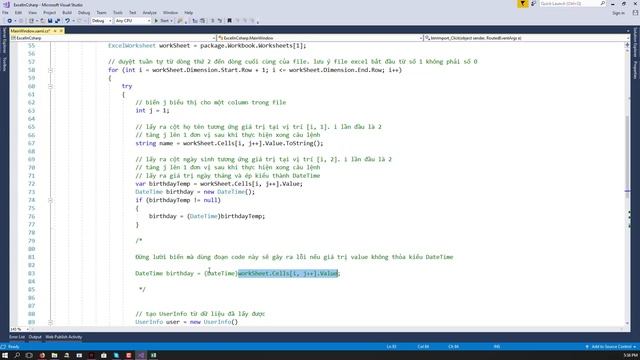This screenshot has width=640, height=360.
Task: Click Add to Source Control in status bar
Action: [611, 347]
